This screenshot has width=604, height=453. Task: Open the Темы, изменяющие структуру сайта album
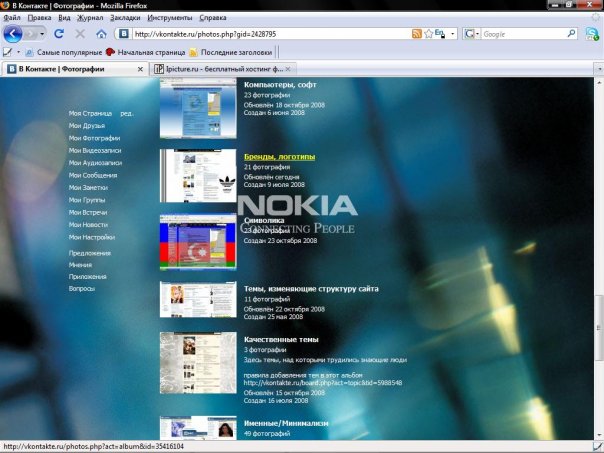coord(311,289)
